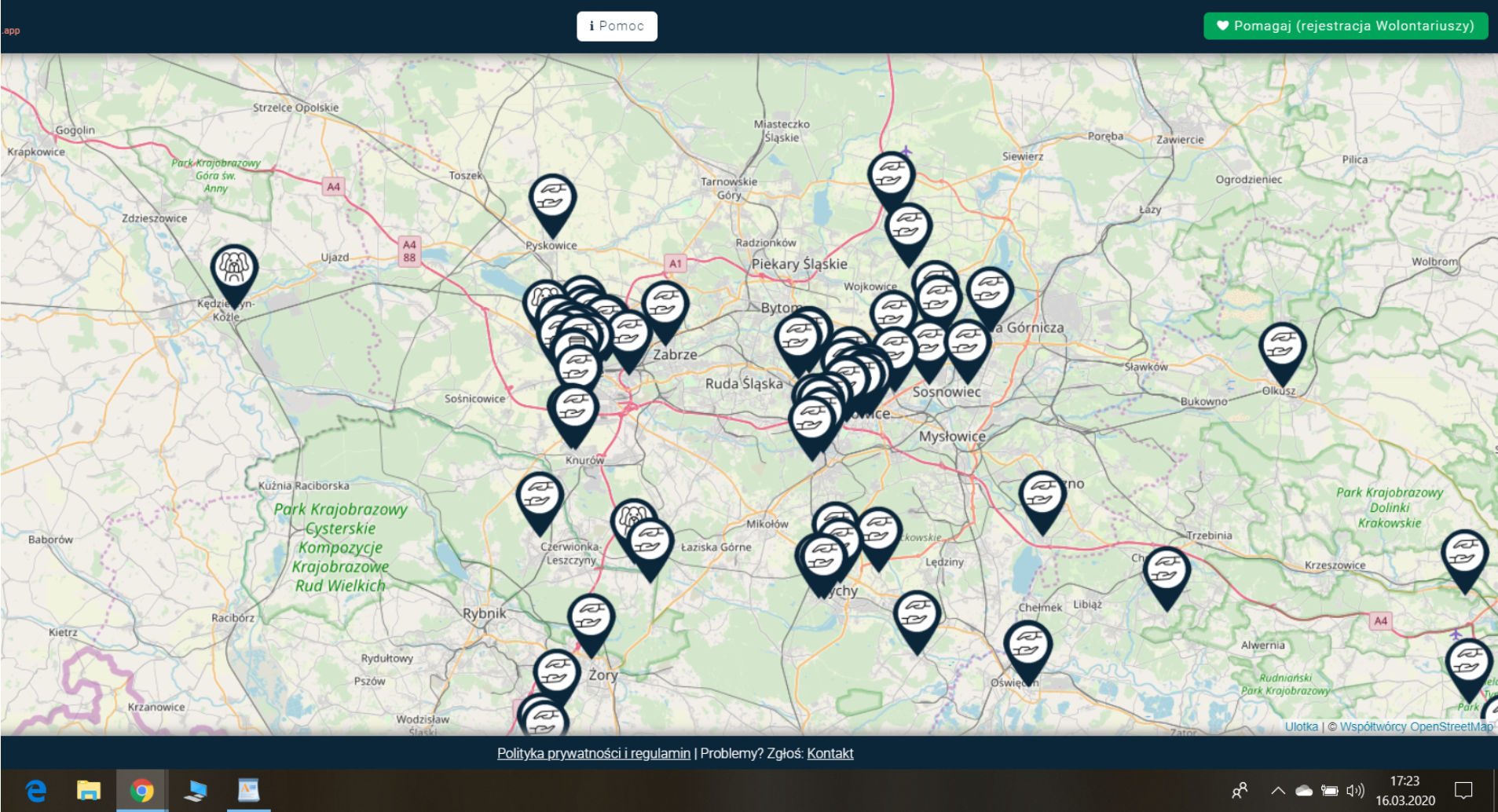This screenshot has width=1498, height=812.
Task: Open the marker north of Zabrze
Action: [665, 305]
